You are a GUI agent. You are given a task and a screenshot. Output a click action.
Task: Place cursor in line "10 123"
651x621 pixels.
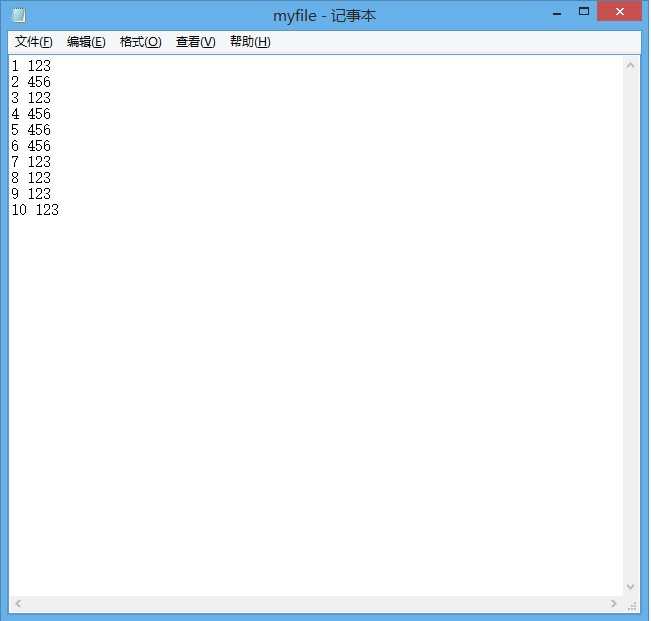35,210
